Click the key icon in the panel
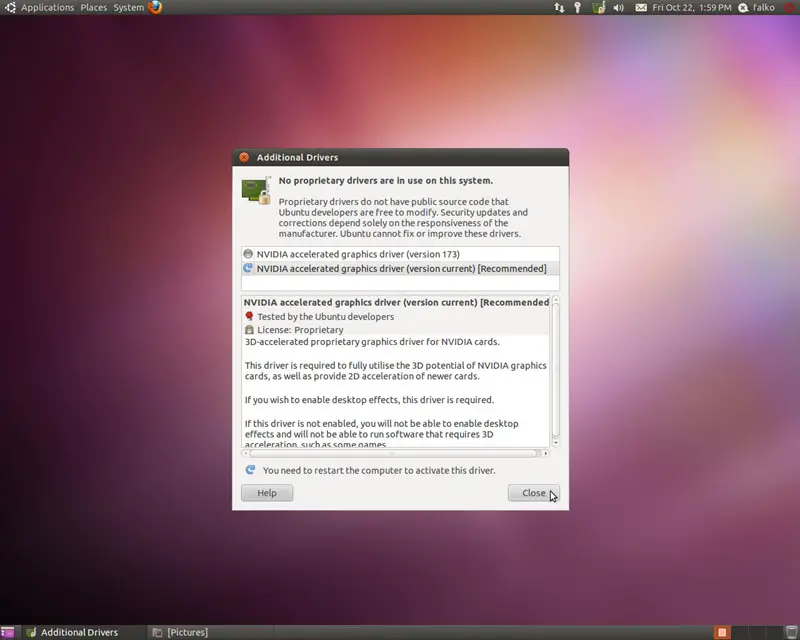Image resolution: width=800 pixels, height=640 pixels. pyautogui.click(x=578, y=8)
